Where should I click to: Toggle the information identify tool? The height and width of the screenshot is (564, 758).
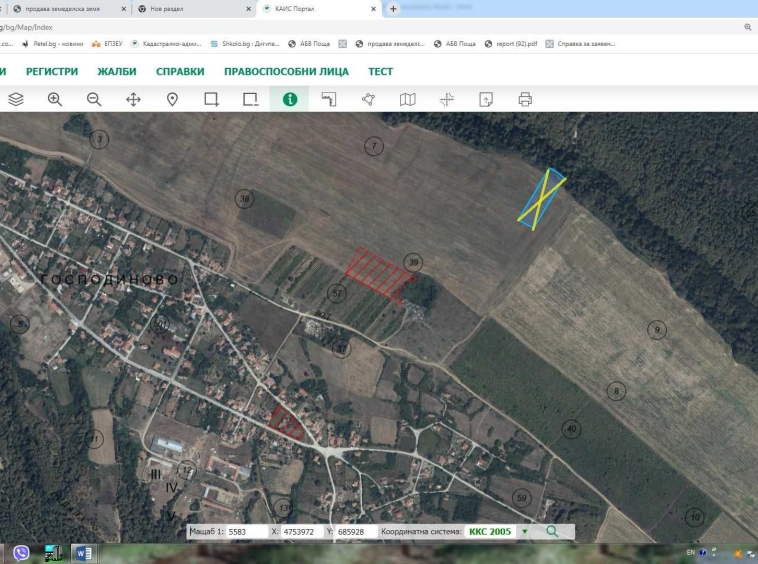[x=290, y=99]
